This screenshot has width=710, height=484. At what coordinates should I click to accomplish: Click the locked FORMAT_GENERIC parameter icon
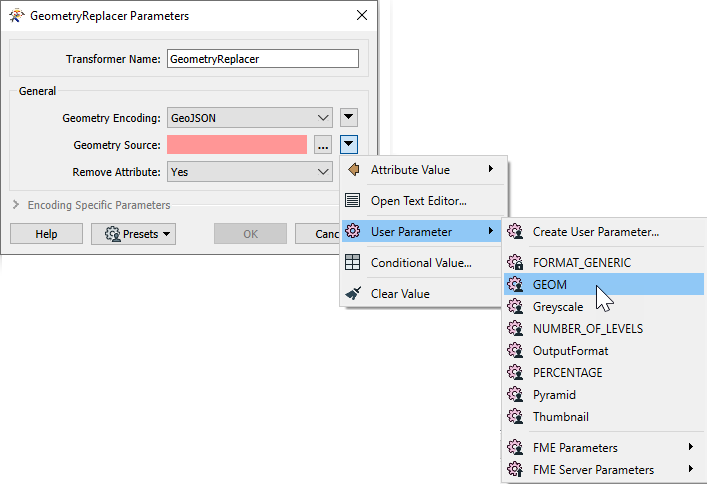(515, 262)
